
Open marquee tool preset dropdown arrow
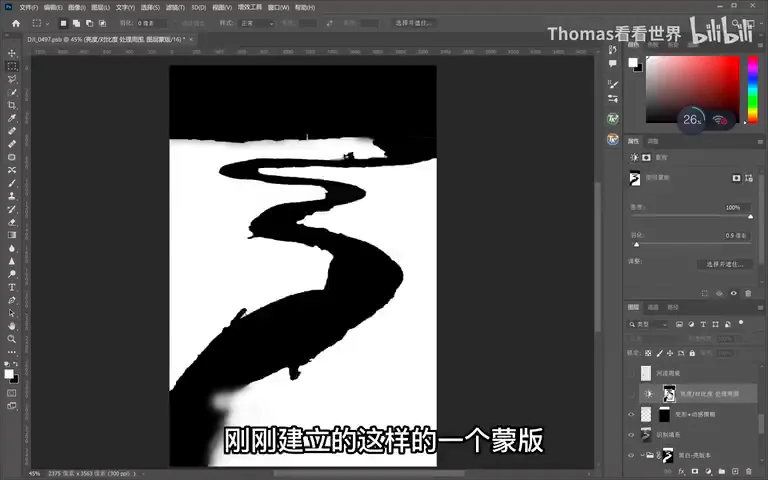point(48,24)
